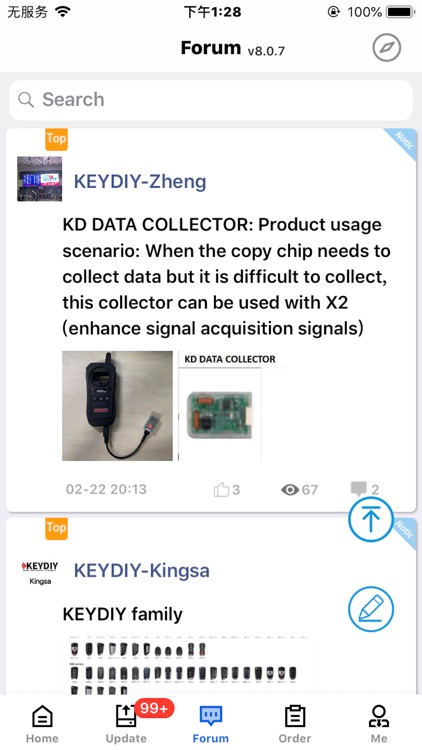View the KD device with cable photo

(117, 406)
